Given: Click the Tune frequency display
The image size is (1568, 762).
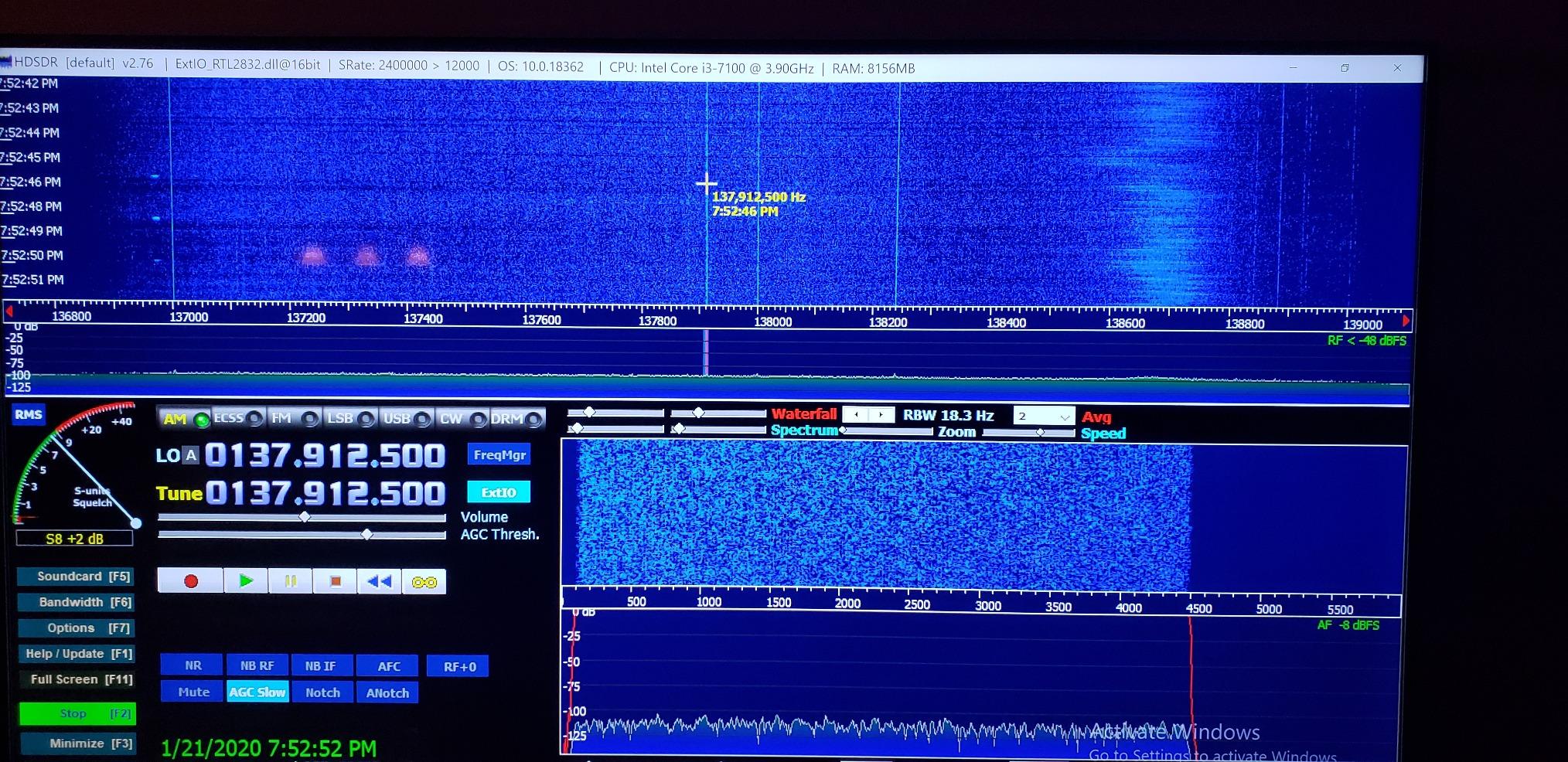Looking at the screenshot, I should tap(325, 493).
